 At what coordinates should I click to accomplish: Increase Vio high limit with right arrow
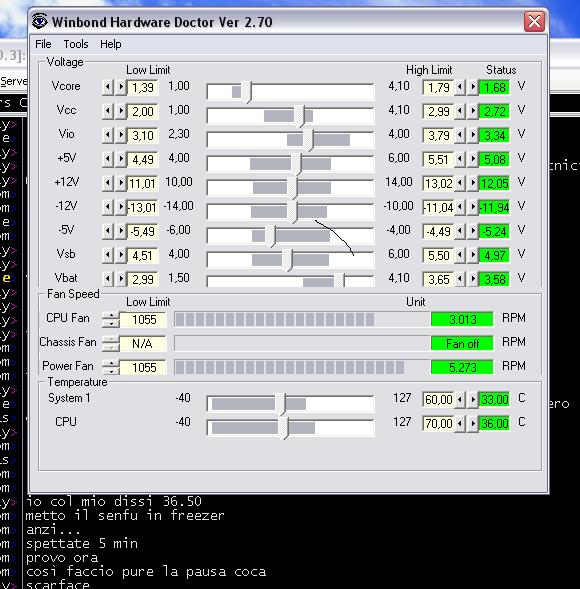click(473, 136)
